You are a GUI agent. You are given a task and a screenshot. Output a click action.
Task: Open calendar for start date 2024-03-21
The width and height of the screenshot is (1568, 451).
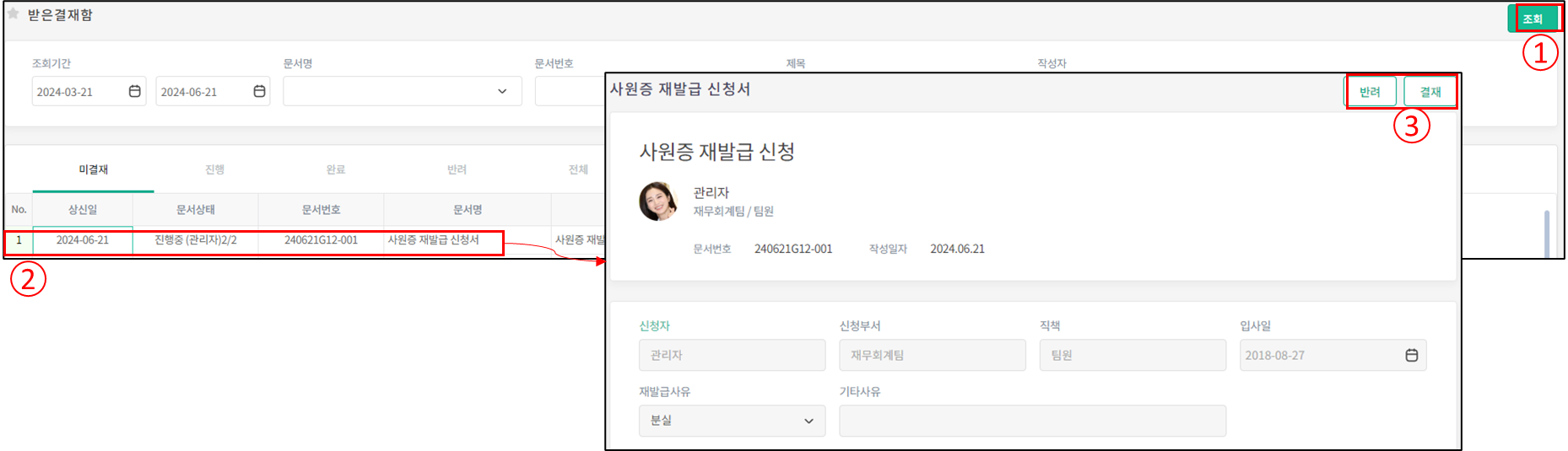pos(134,91)
